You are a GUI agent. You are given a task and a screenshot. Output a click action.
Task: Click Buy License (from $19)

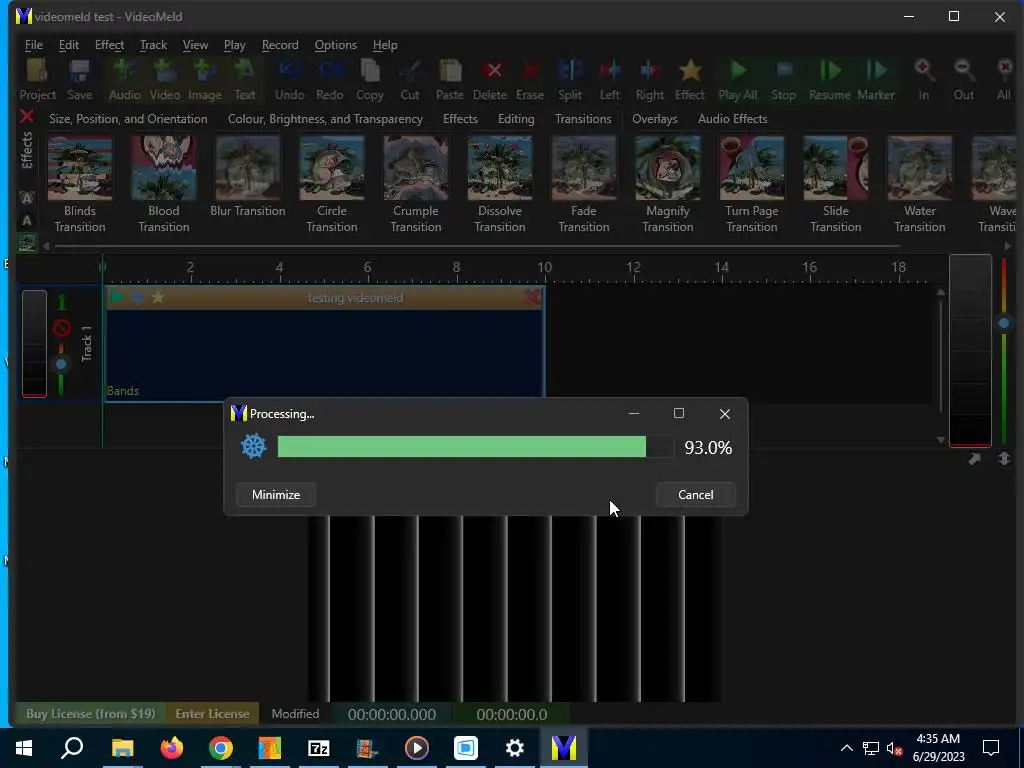pyautogui.click(x=91, y=714)
